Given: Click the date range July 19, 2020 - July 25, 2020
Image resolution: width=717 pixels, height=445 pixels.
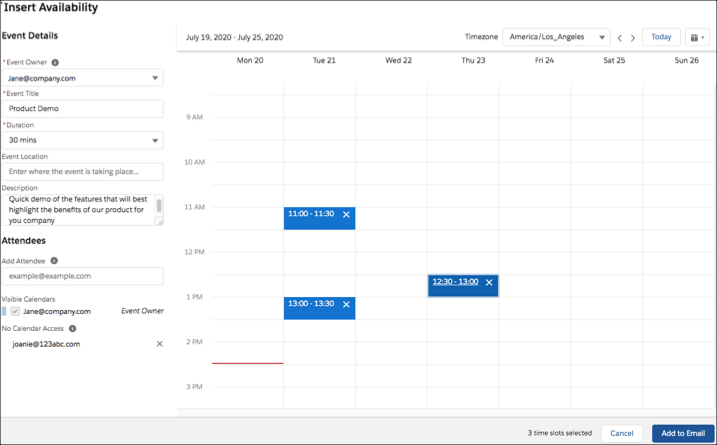Looking at the screenshot, I should point(235,38).
